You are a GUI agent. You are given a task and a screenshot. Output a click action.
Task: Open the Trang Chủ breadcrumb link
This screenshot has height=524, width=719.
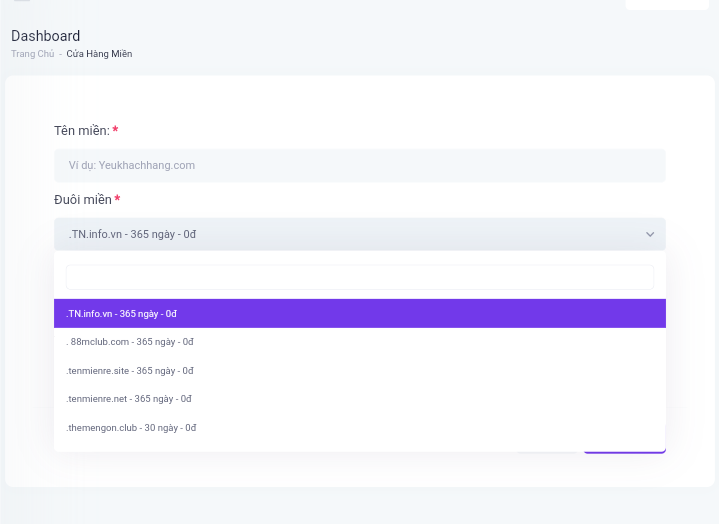pos(33,54)
